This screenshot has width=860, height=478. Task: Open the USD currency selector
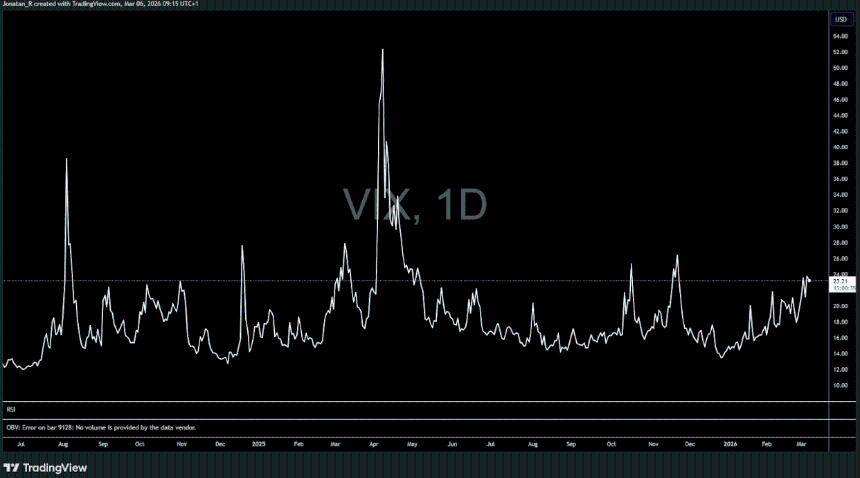pyautogui.click(x=840, y=19)
